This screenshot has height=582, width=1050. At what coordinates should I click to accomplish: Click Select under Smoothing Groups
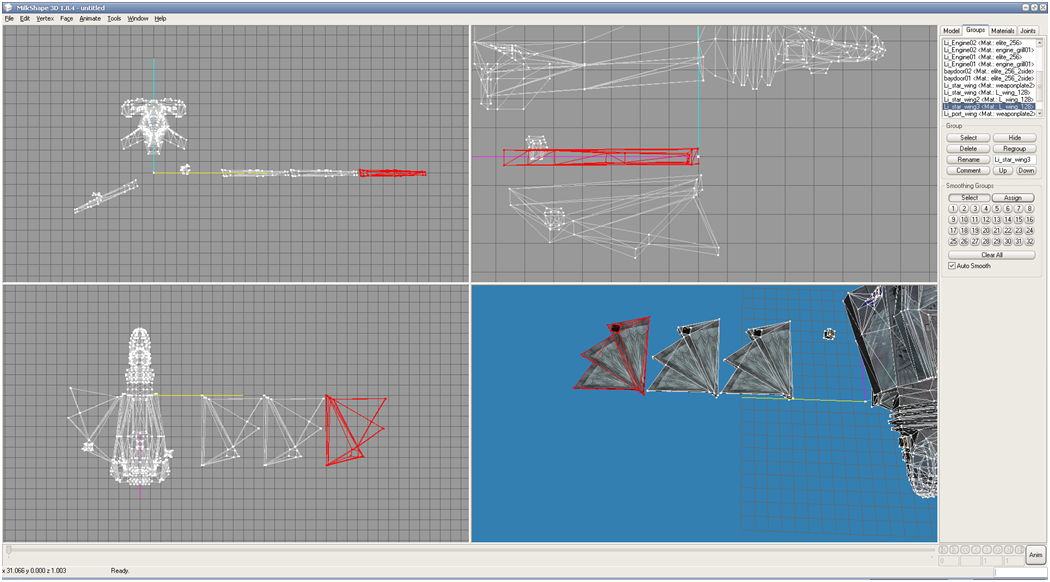(x=970, y=198)
